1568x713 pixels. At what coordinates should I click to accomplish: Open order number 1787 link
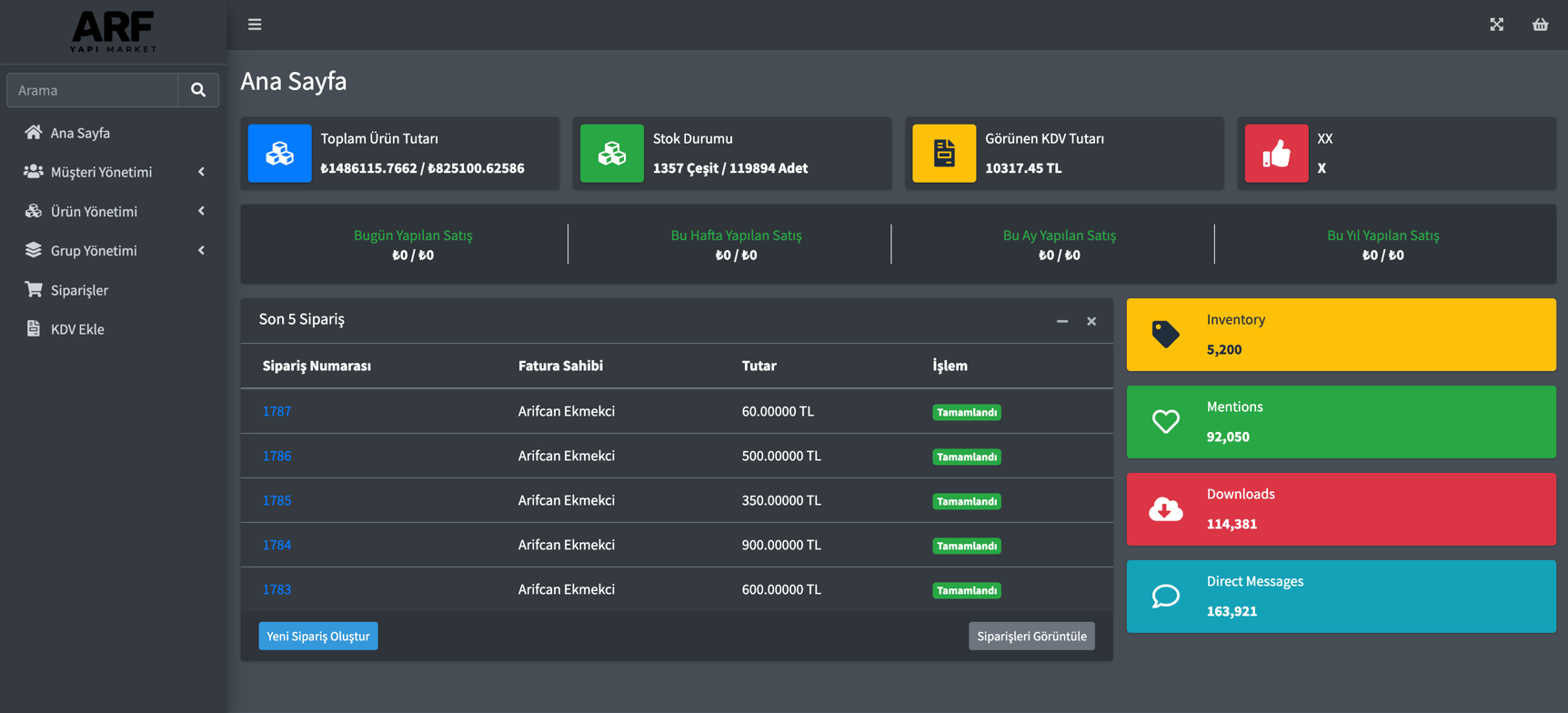tap(276, 411)
